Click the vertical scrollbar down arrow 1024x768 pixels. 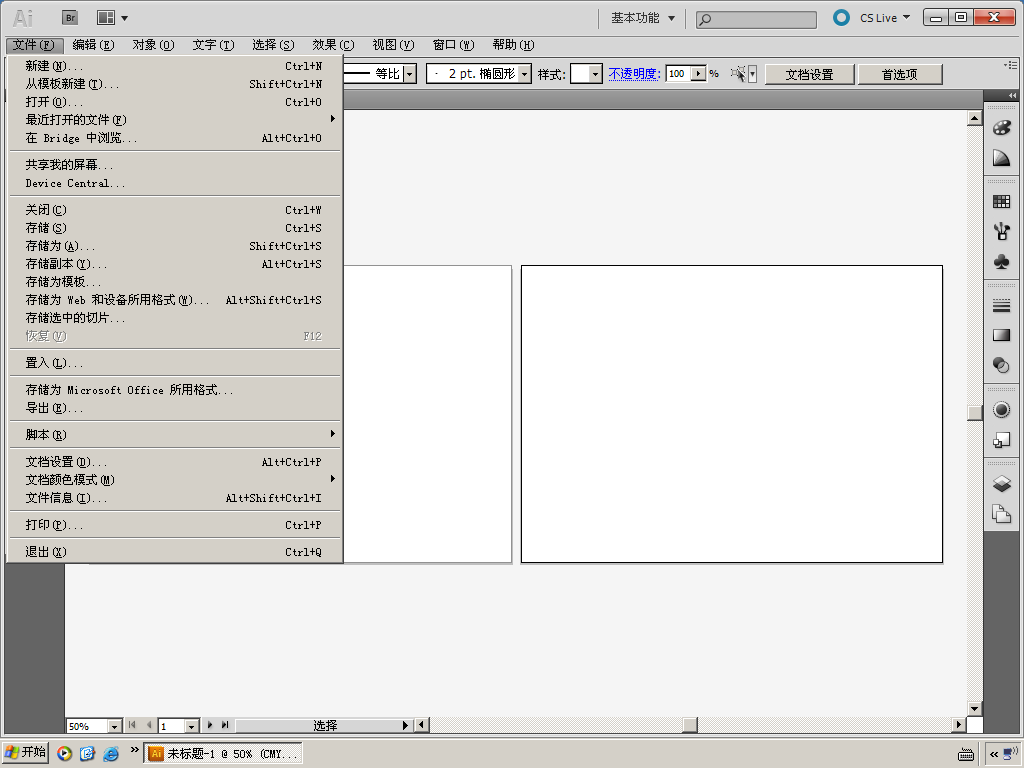point(974,709)
